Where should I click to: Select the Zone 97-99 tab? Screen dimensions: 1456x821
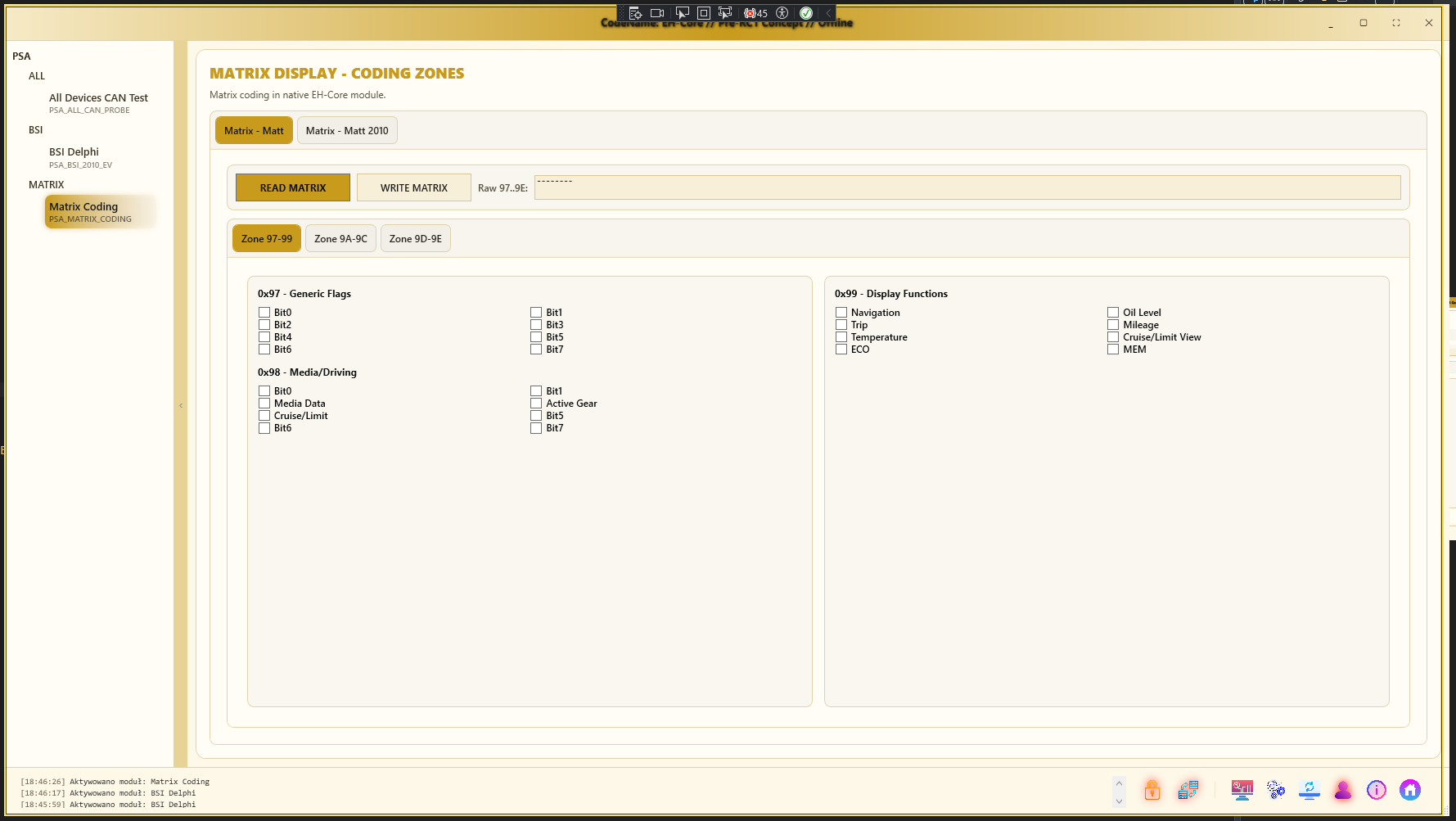[x=267, y=238]
